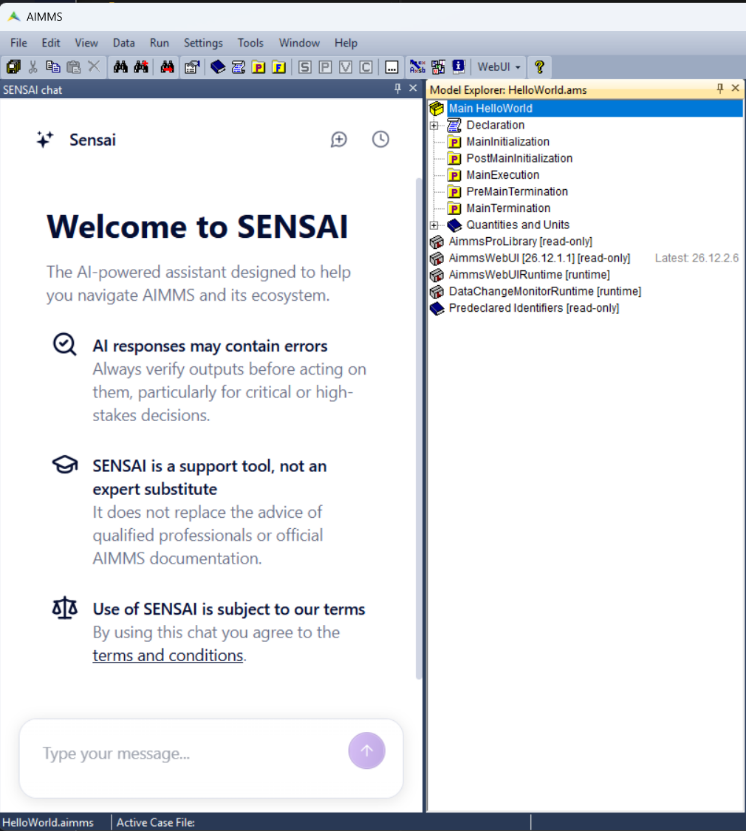Click the Latest: 26.12.2.6 version text

(697, 258)
